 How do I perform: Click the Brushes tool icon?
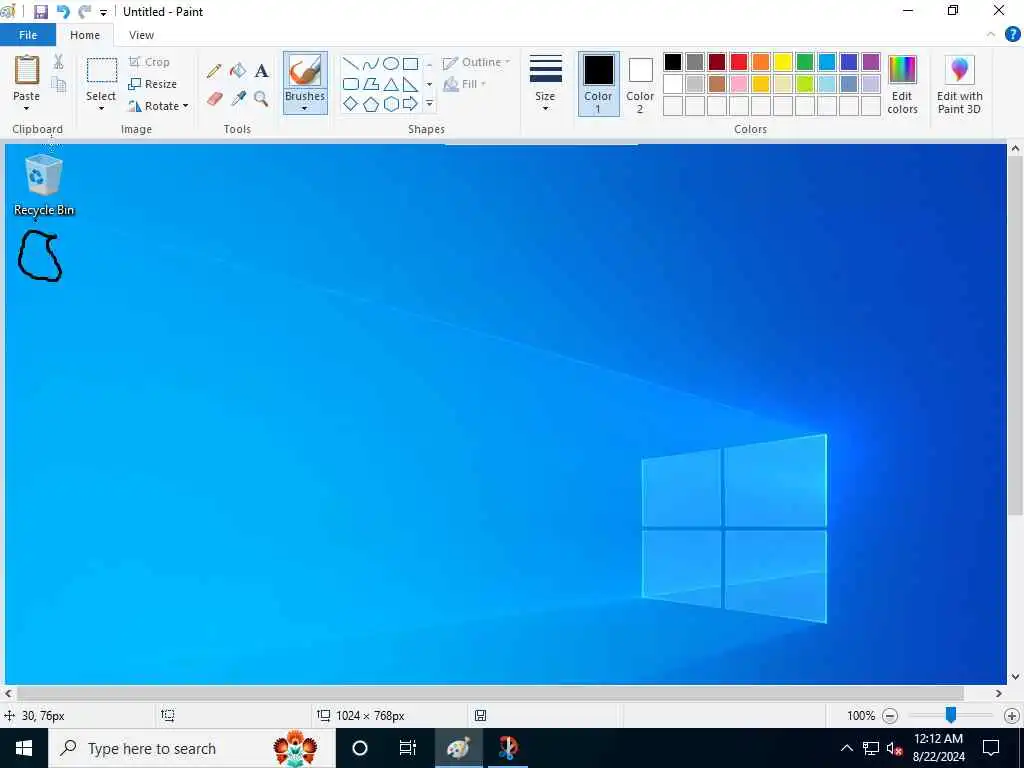[305, 71]
